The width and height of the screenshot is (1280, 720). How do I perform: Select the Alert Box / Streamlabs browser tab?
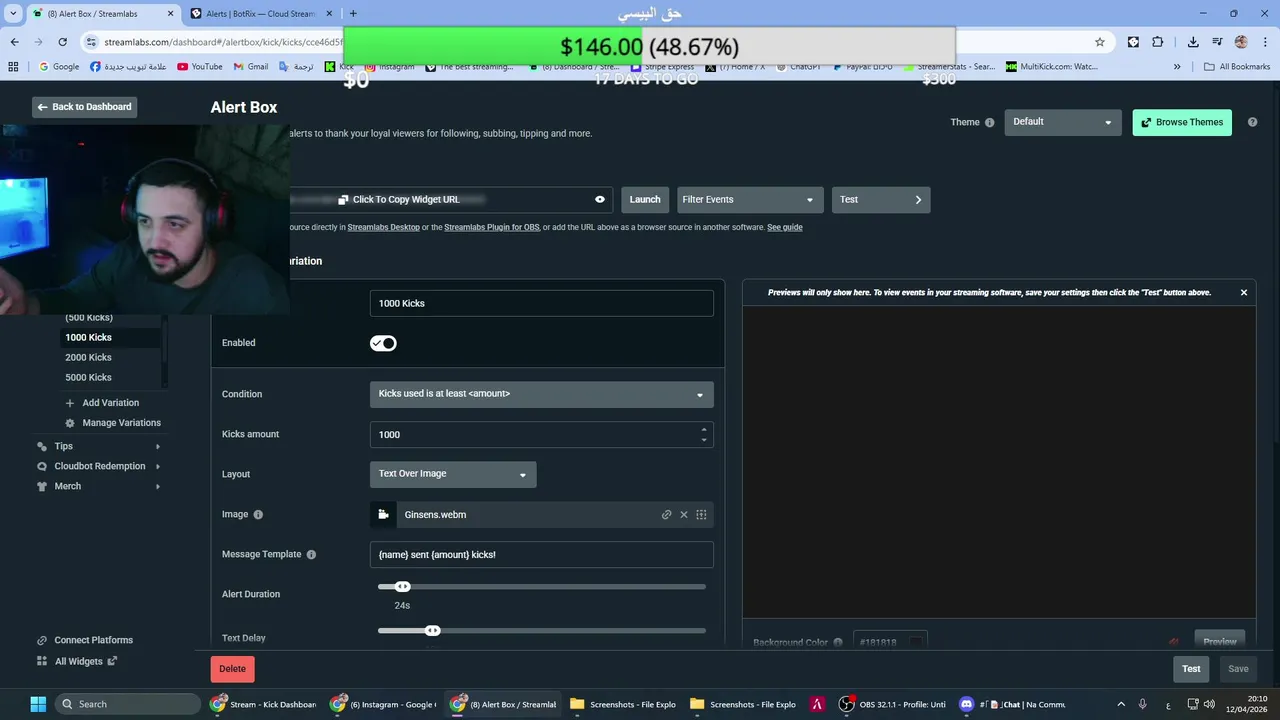pos(103,14)
